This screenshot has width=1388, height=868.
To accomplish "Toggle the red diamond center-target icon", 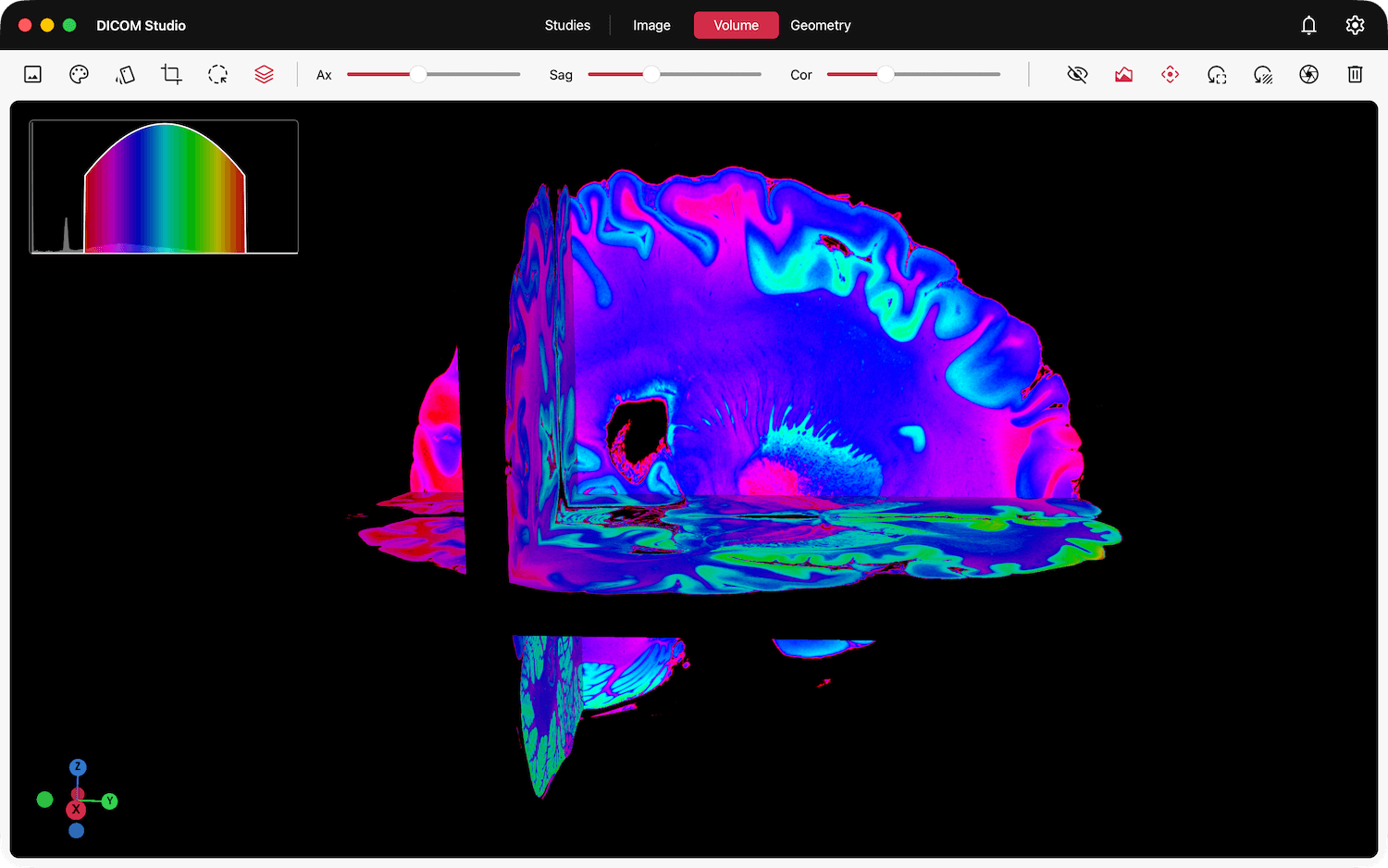I will point(1170,75).
